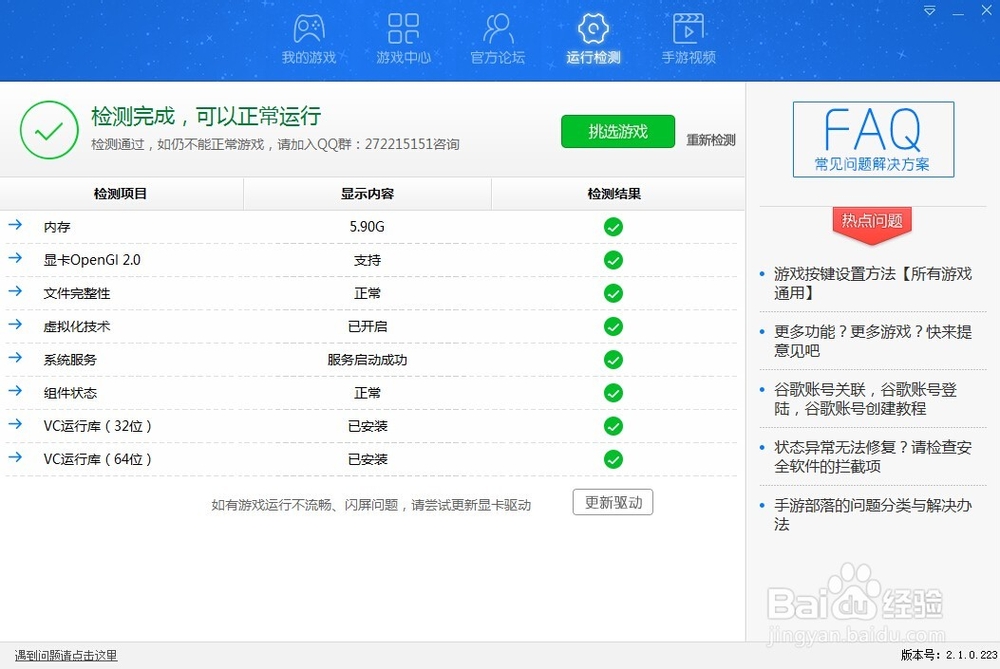Screen dimensions: 1000x669
Task: Click 重新检测 to rerun detection
Action: click(710, 140)
